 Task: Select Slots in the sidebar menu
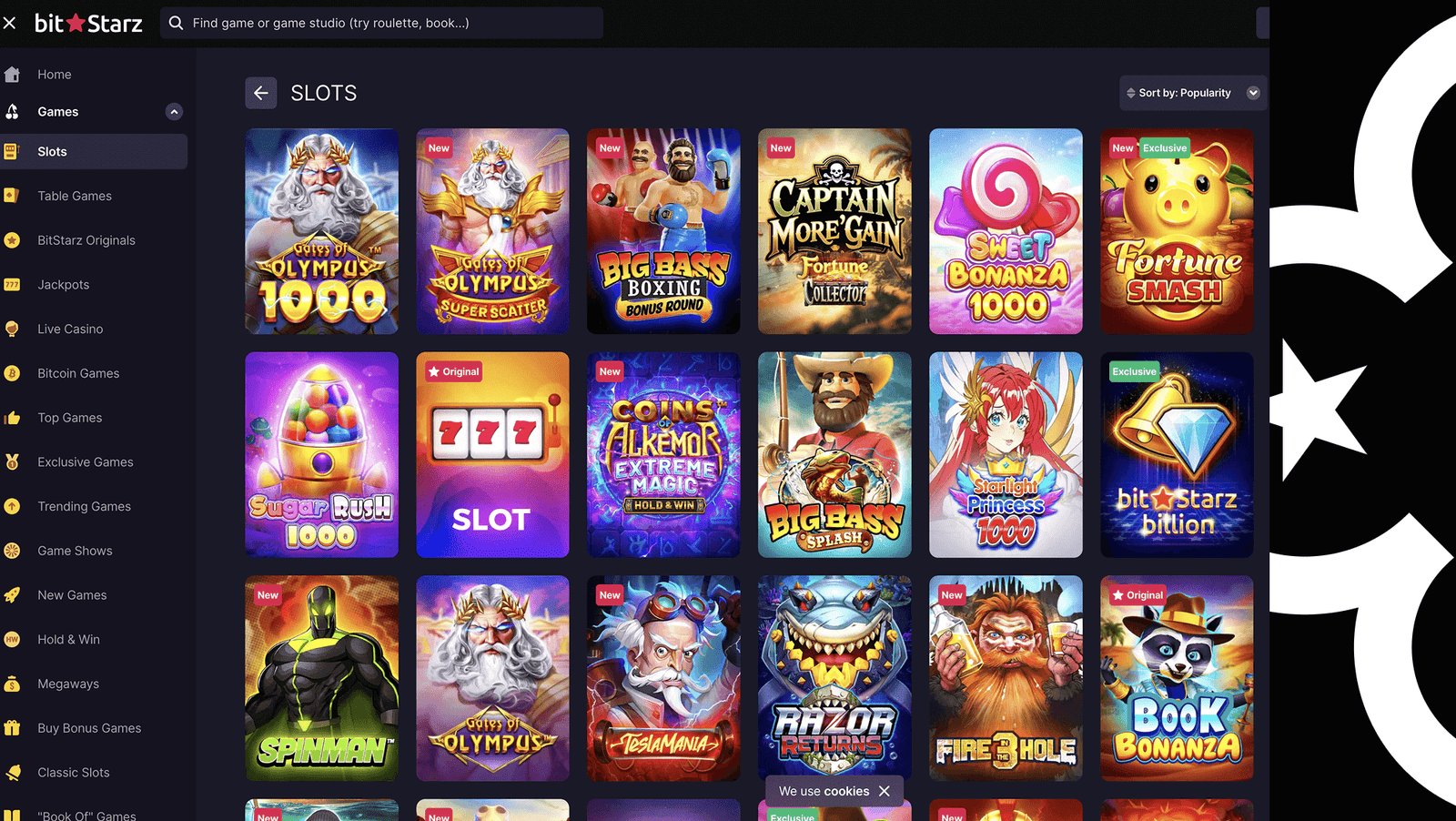(94, 152)
